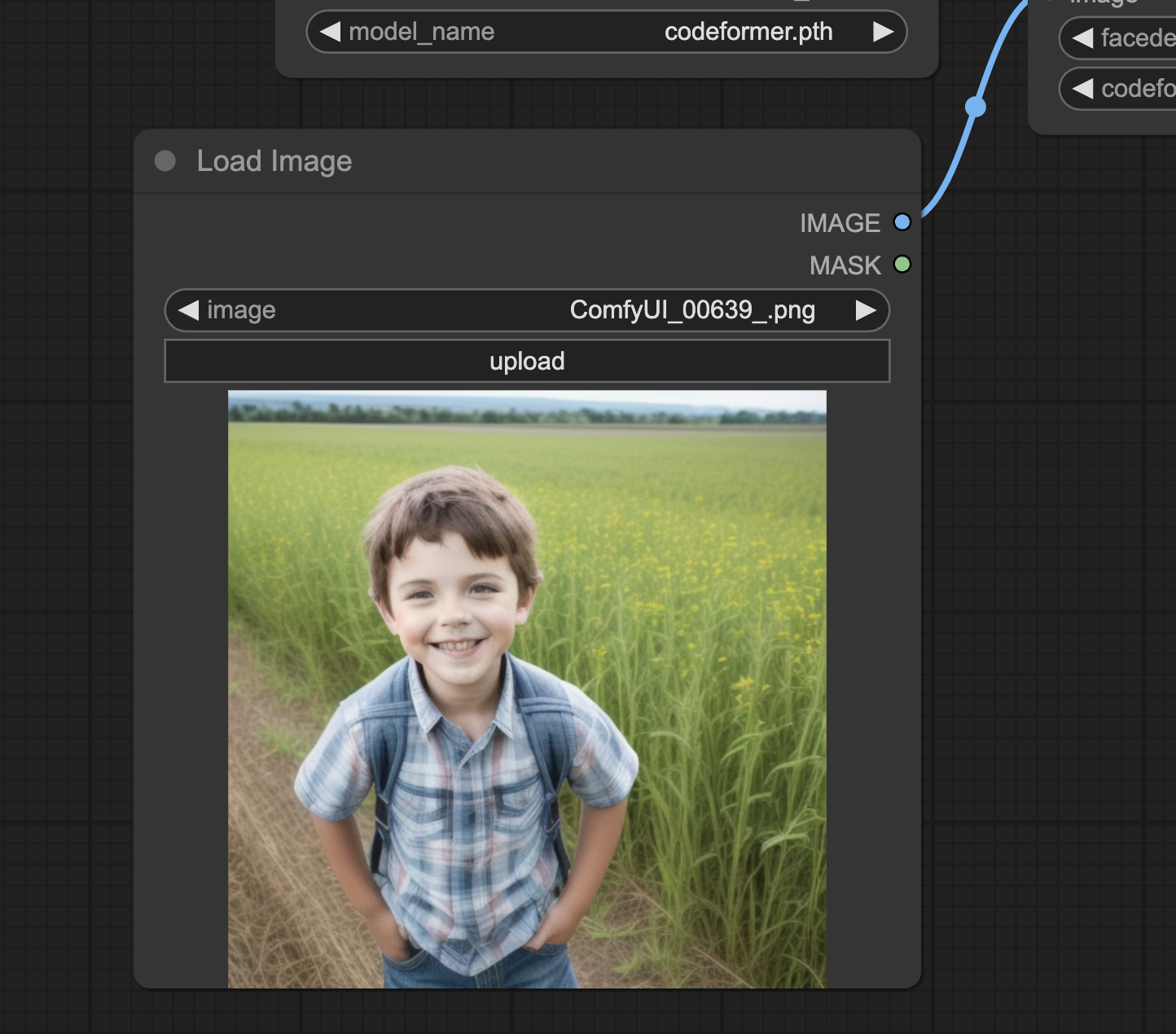Select previous image with the image left arrow
Image resolution: width=1176 pixels, height=1034 pixels.
point(189,310)
